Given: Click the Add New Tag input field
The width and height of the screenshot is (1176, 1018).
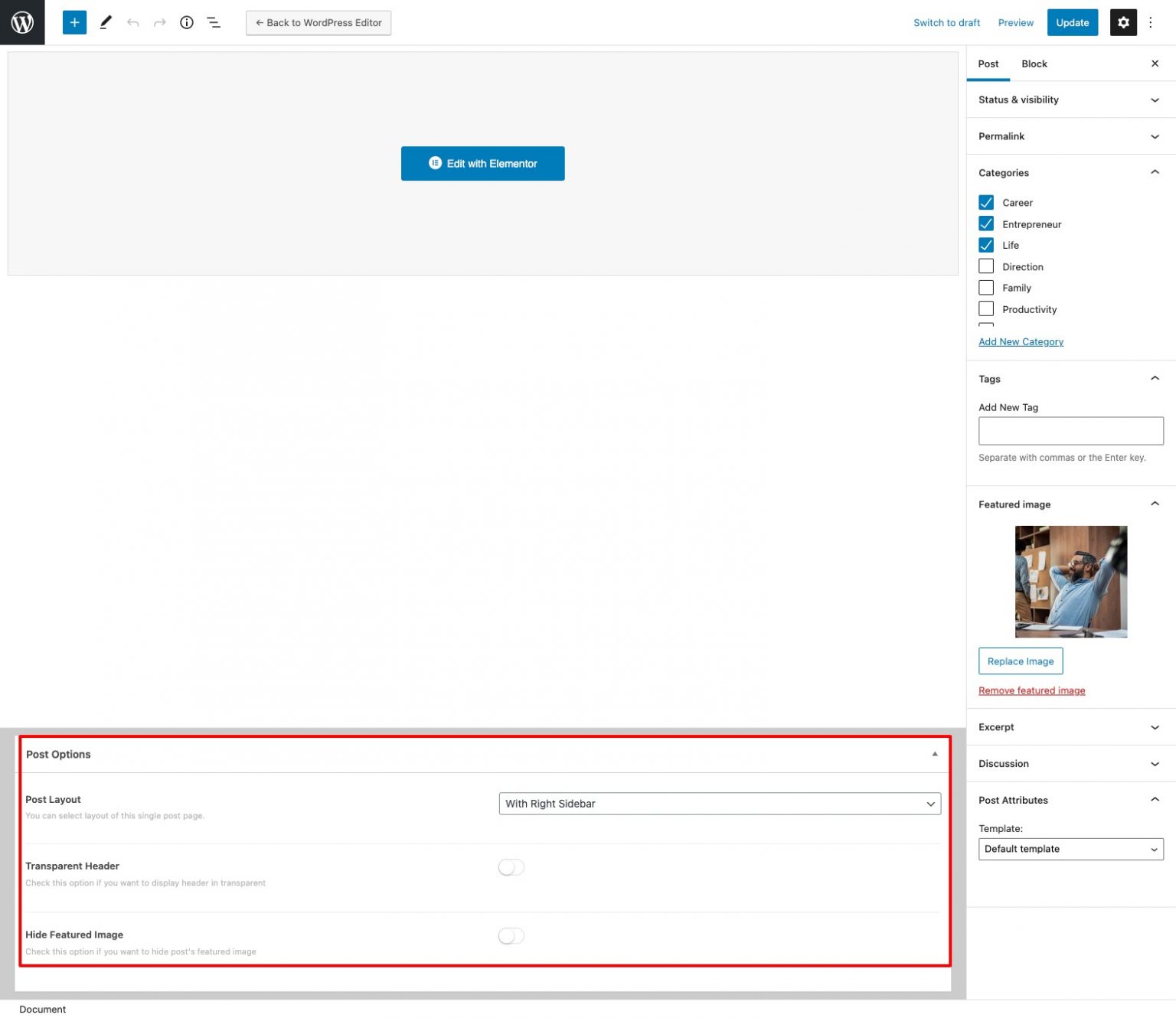Looking at the screenshot, I should point(1070,430).
